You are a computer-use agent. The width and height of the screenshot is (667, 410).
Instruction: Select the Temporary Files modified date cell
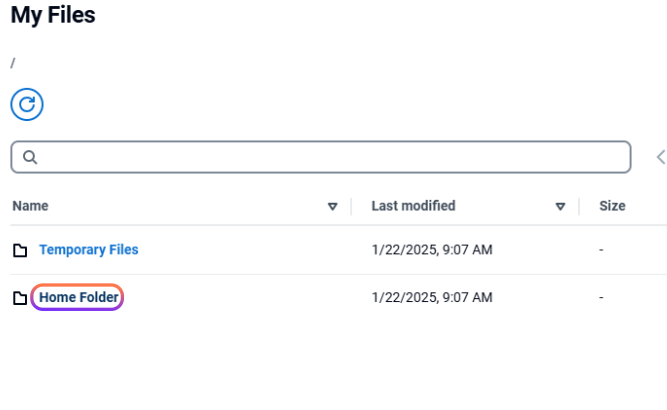(x=432, y=250)
